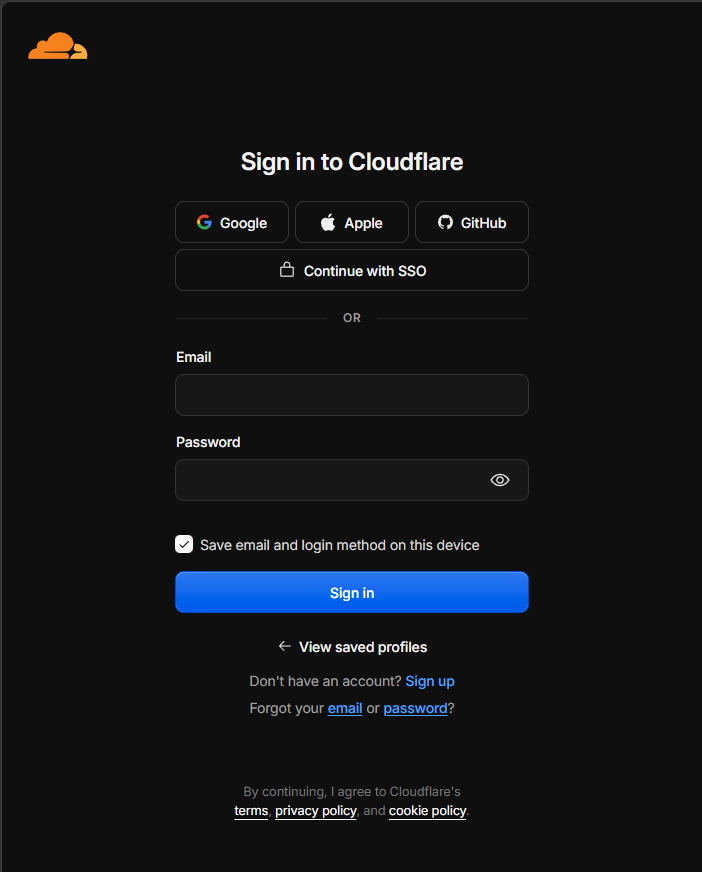Click the GitHub octocat icon
The width and height of the screenshot is (702, 872).
(445, 222)
